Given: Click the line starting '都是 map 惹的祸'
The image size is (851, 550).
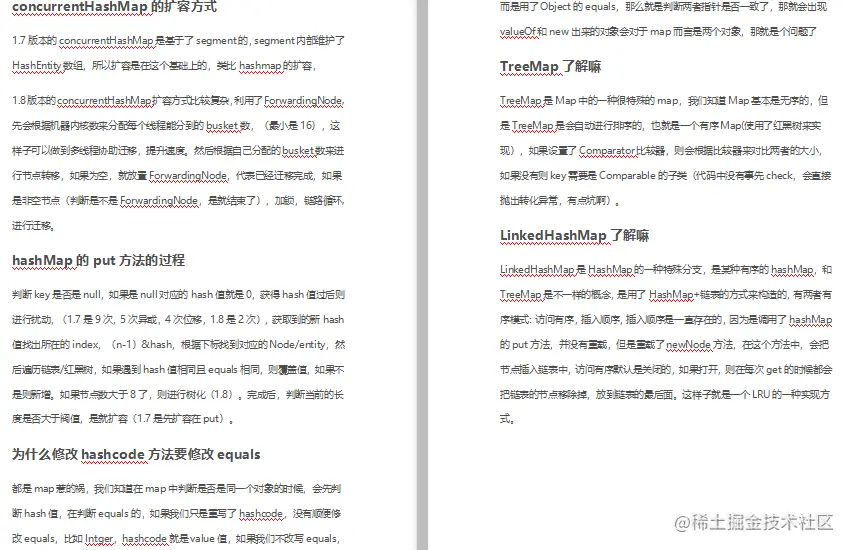Looking at the screenshot, I should (x=176, y=489).
